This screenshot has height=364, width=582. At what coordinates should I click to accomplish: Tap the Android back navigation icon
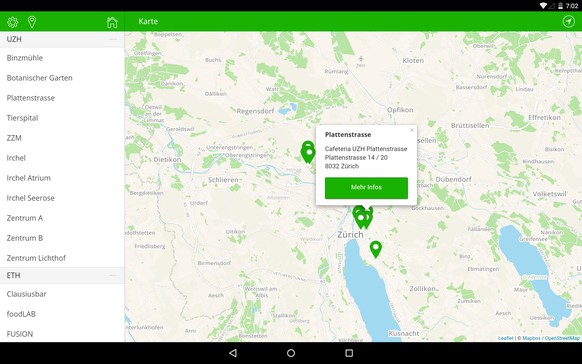coord(233,353)
